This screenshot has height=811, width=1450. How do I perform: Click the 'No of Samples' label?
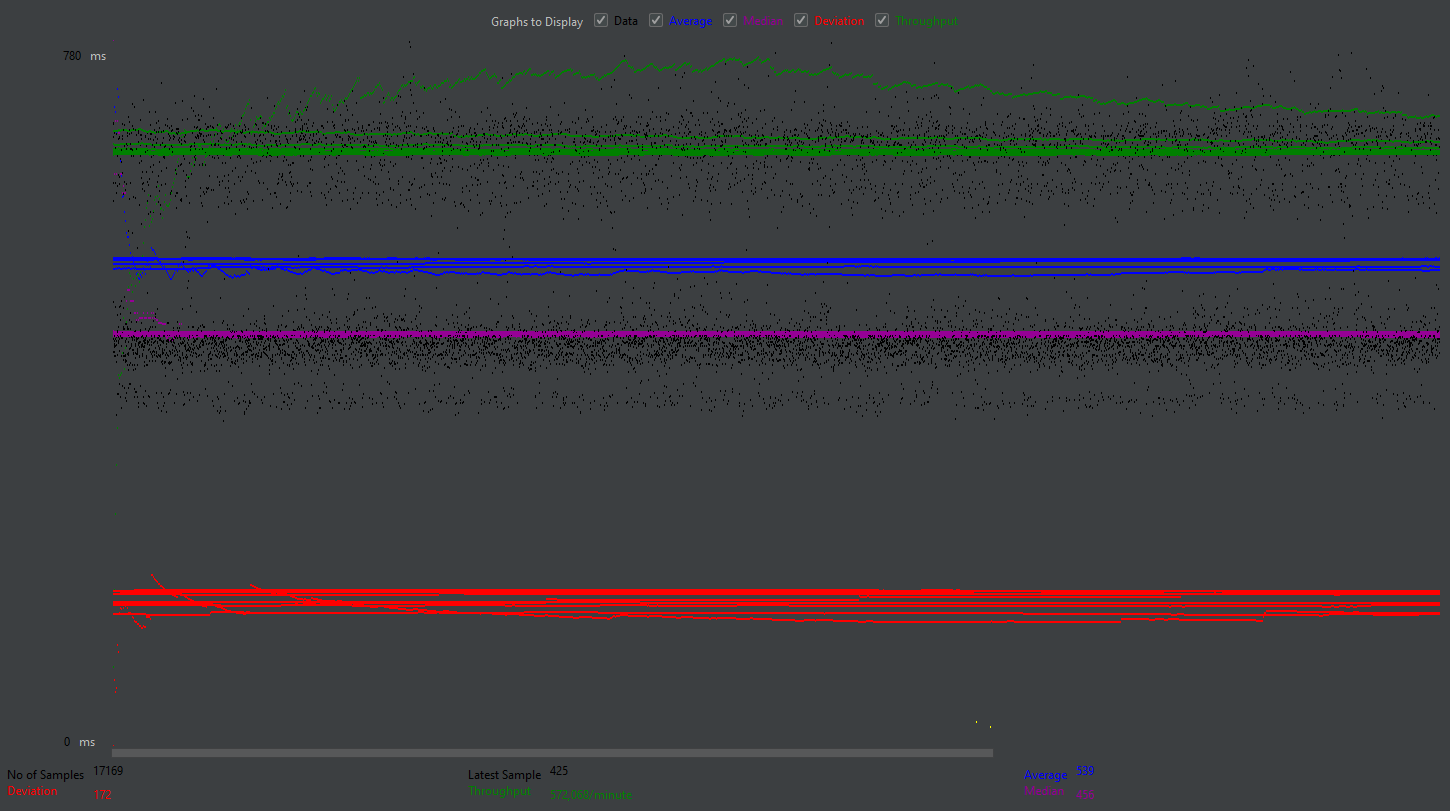click(45, 775)
